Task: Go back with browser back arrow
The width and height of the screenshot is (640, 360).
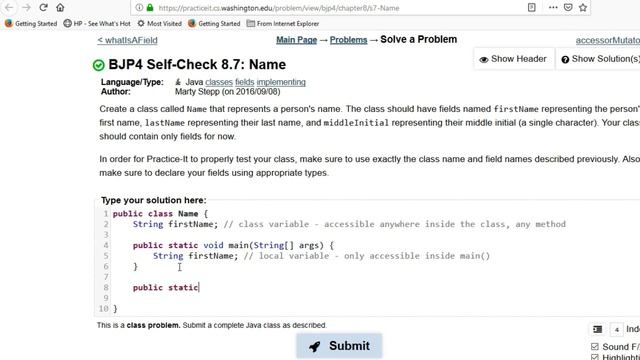Action: point(9,7)
